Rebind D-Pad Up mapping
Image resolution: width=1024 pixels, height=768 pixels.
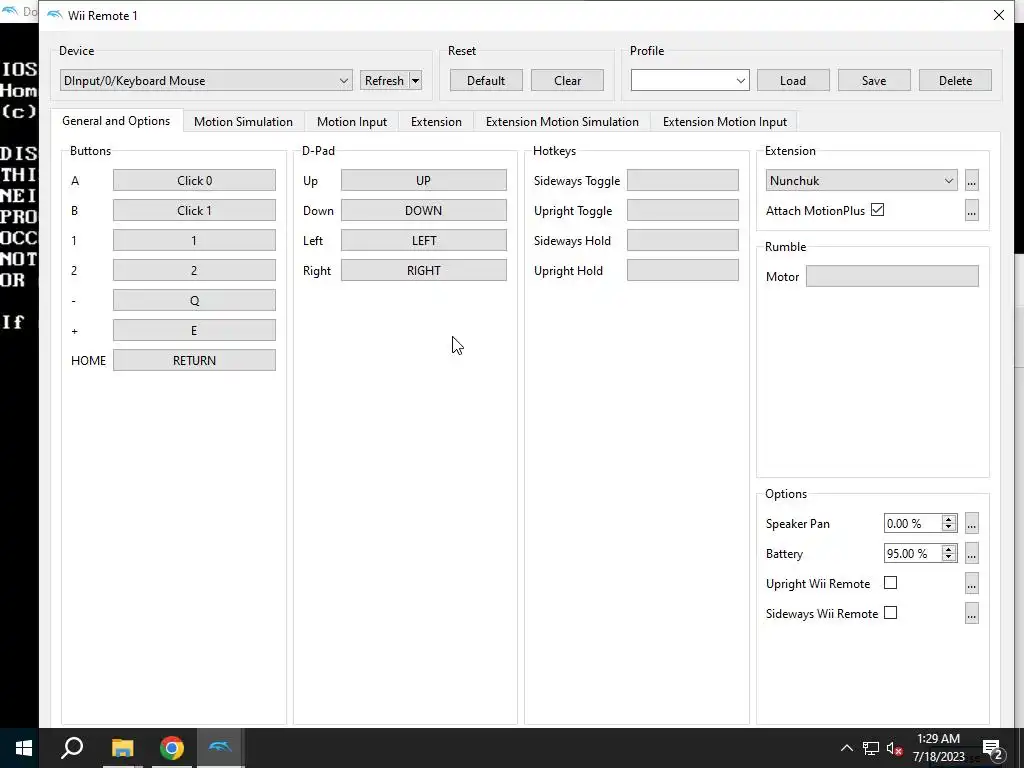click(423, 180)
